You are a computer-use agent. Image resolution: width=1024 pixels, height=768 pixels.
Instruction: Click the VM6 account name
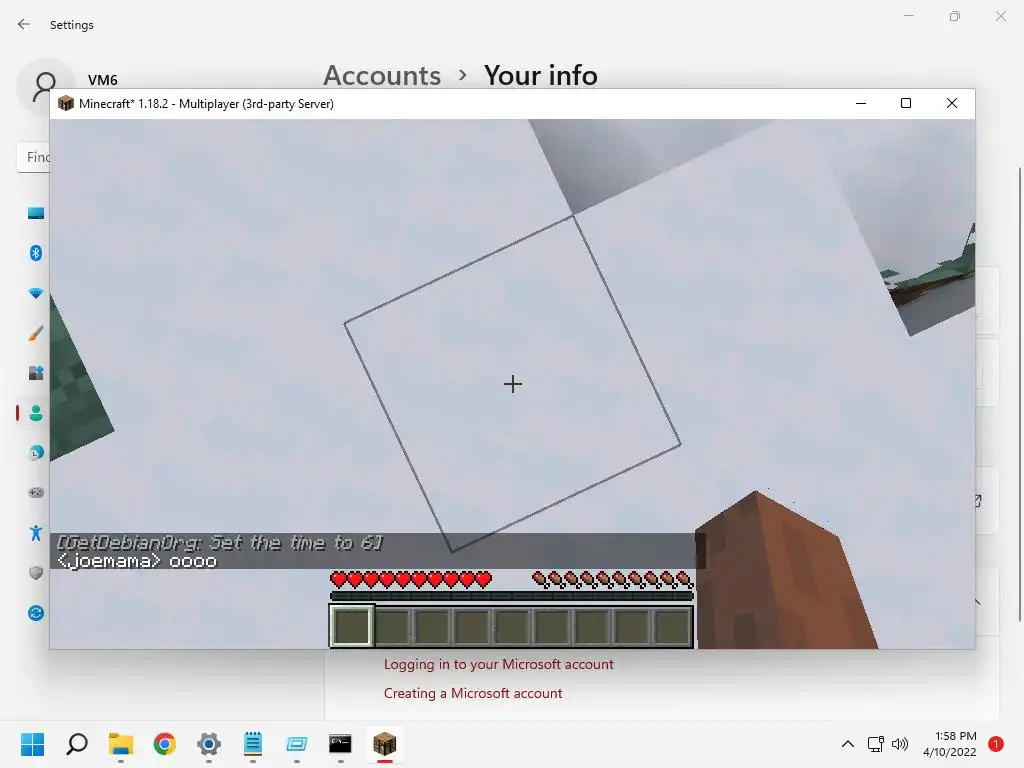[x=103, y=80]
